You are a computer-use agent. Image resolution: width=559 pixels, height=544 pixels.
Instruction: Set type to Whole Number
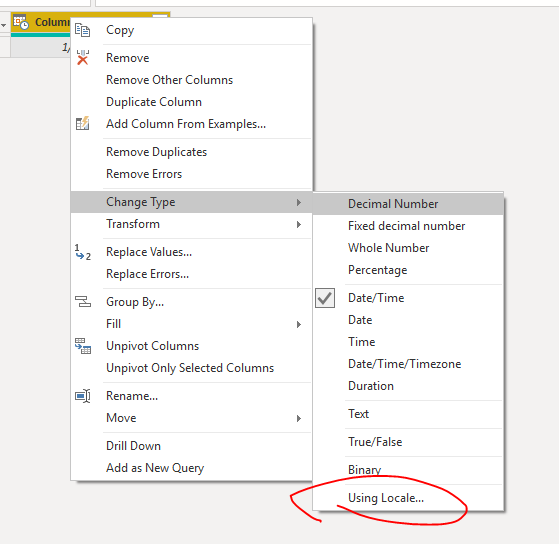(408, 248)
